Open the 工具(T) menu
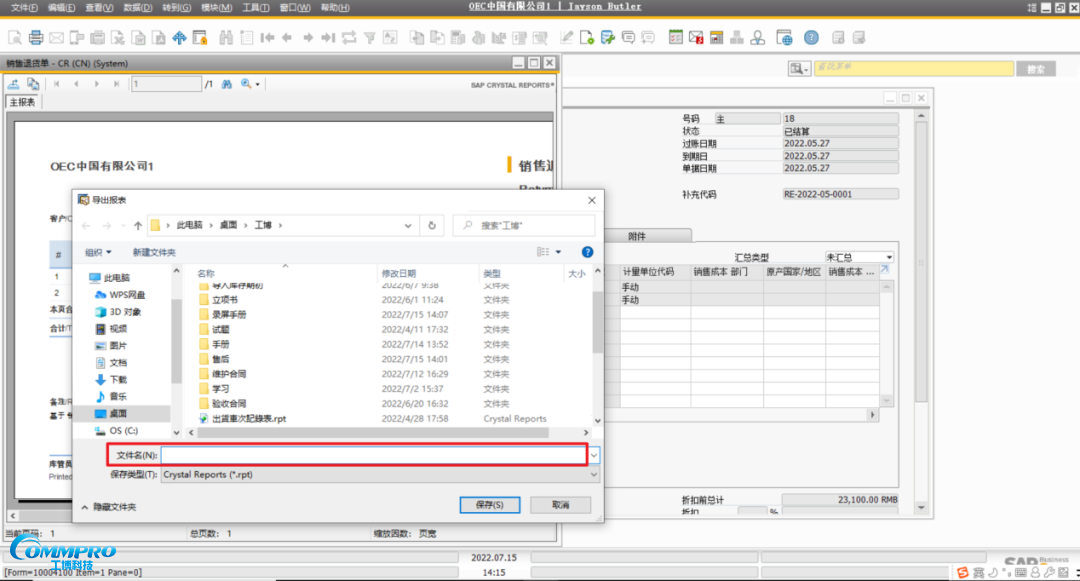 [255, 7]
